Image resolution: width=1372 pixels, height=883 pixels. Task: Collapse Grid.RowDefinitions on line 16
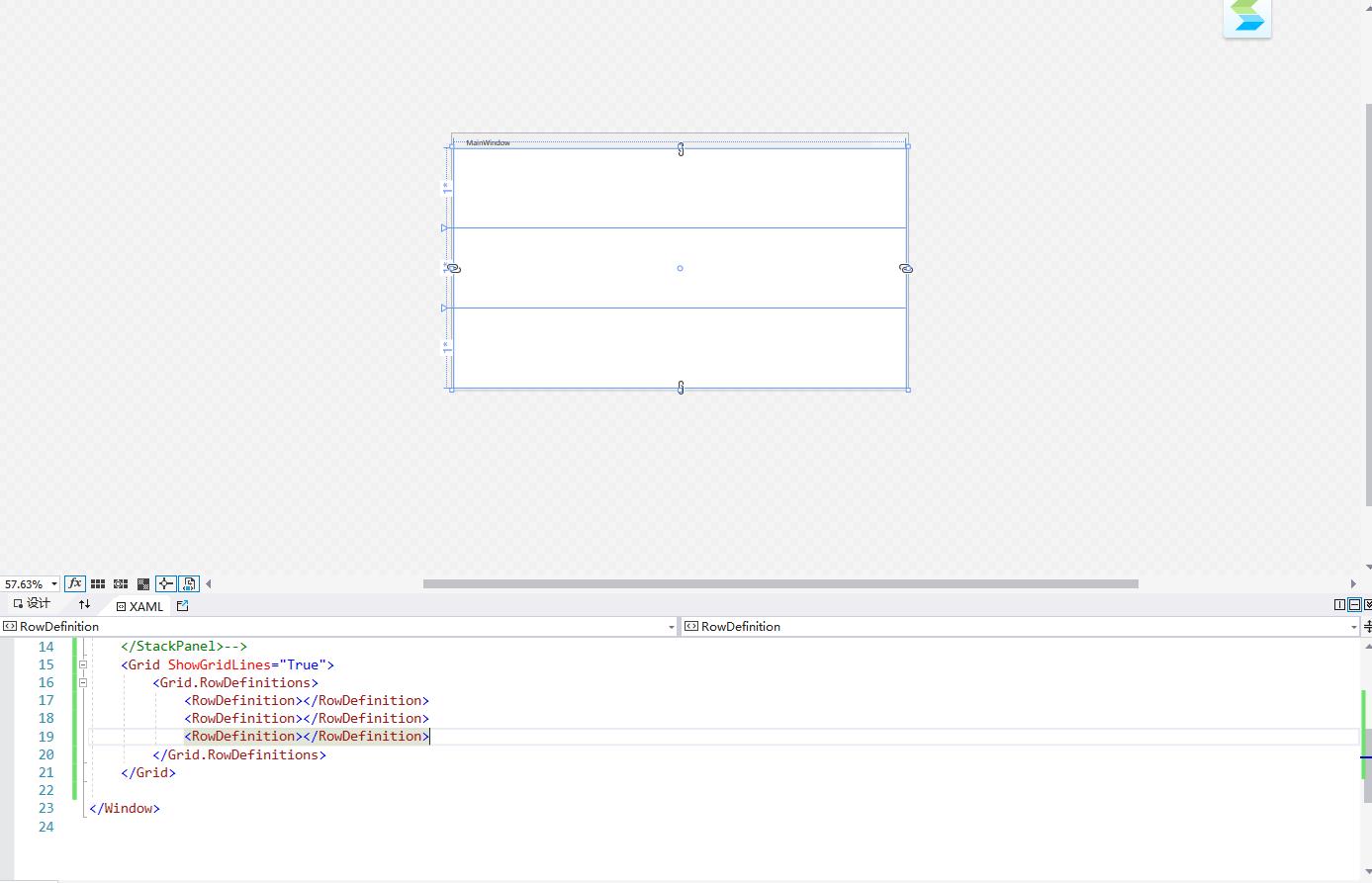tap(83, 682)
